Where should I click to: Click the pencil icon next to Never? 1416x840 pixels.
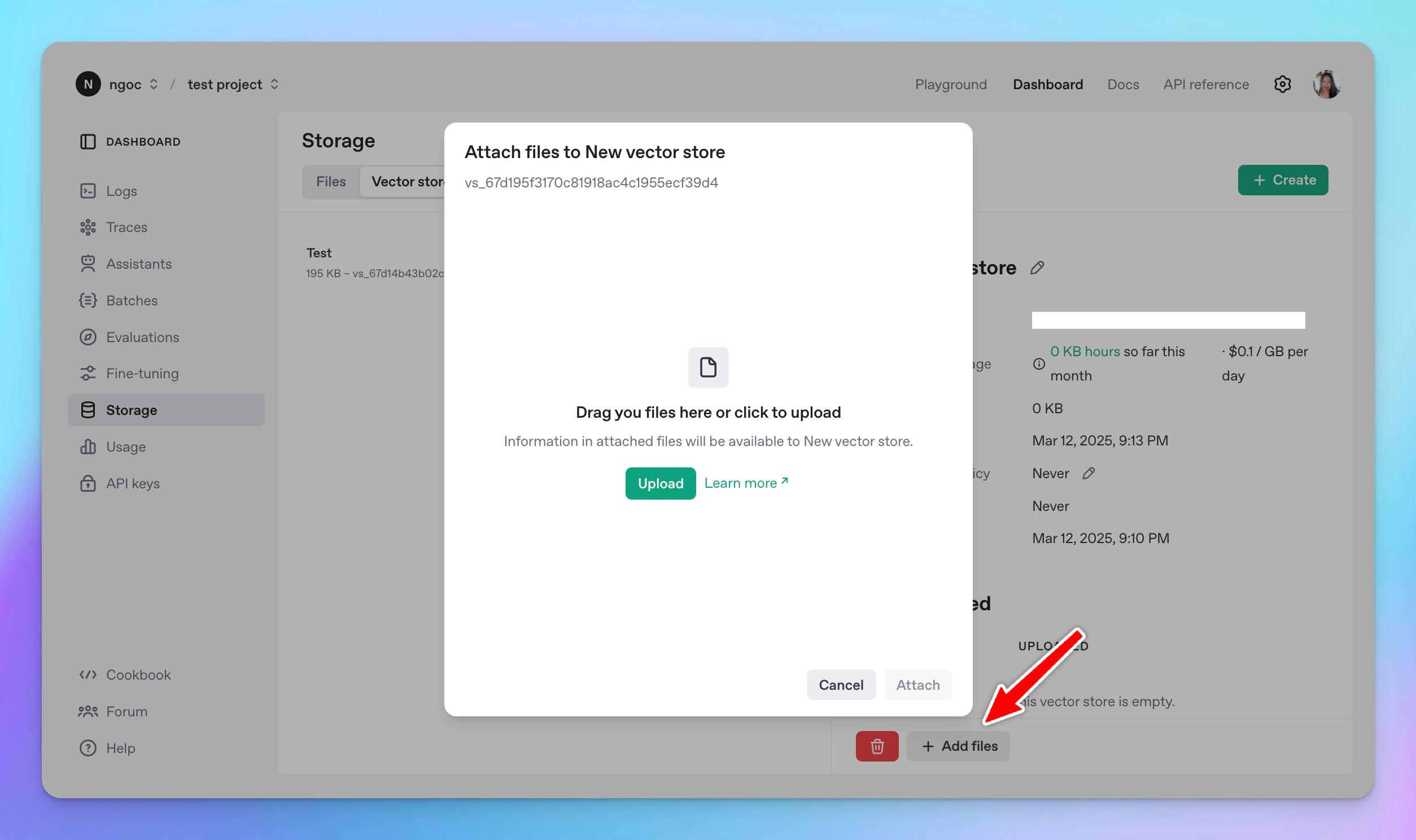(x=1089, y=473)
